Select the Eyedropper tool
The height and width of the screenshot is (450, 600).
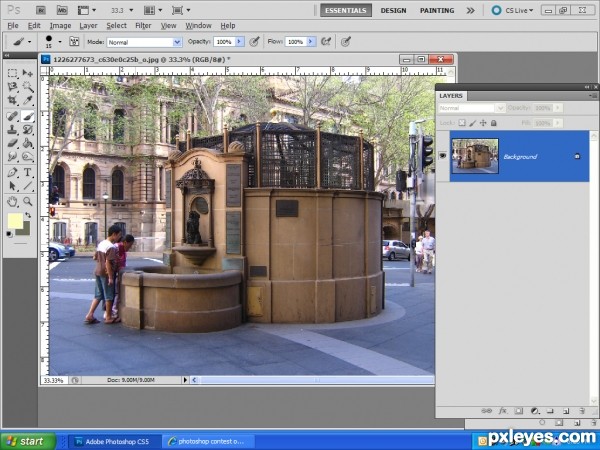[x=28, y=100]
